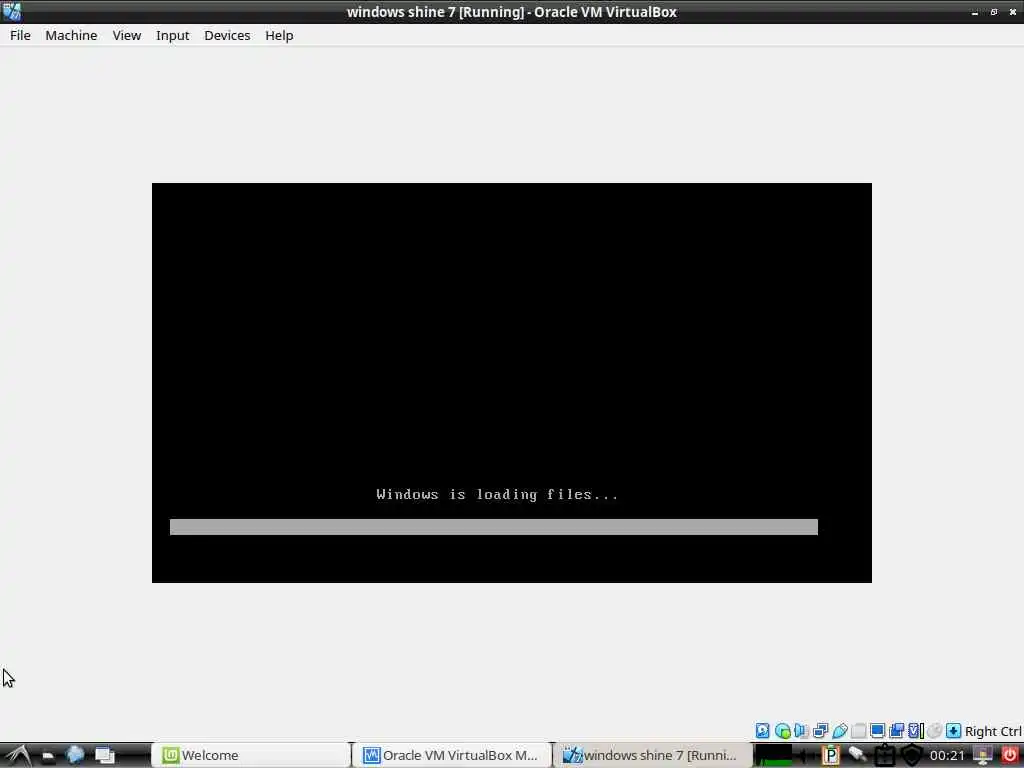Image resolution: width=1024 pixels, height=768 pixels.
Task: Click the red power logout button
Action: pyautogui.click(x=1010, y=755)
